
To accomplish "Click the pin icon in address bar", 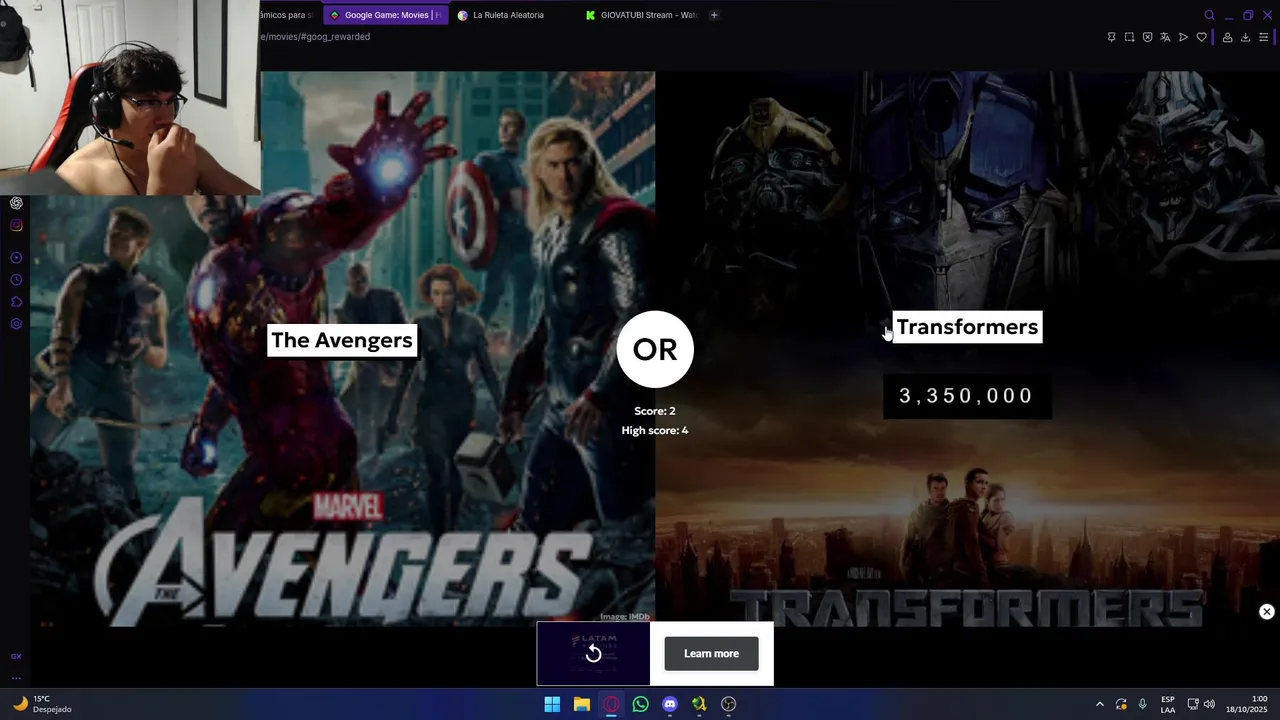I will 1111,37.
